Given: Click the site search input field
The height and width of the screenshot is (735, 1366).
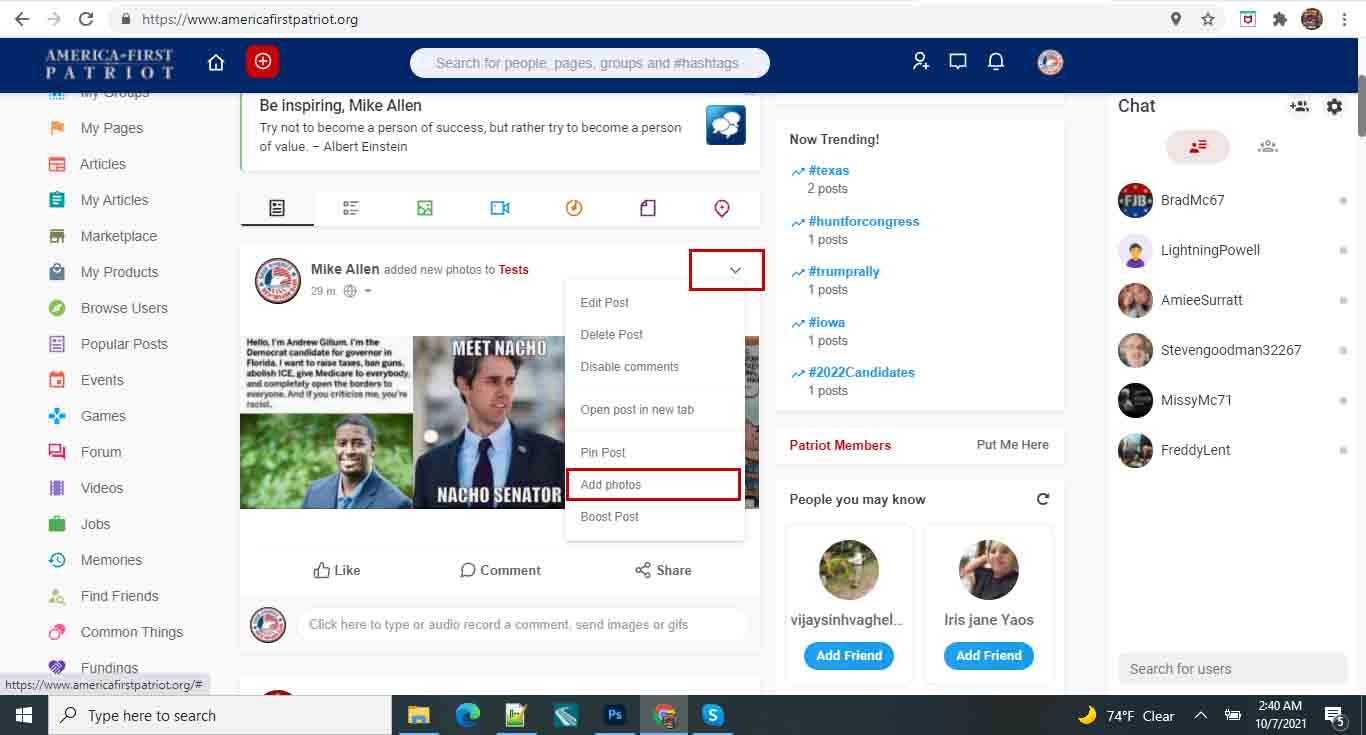Looking at the screenshot, I should tap(589, 63).
